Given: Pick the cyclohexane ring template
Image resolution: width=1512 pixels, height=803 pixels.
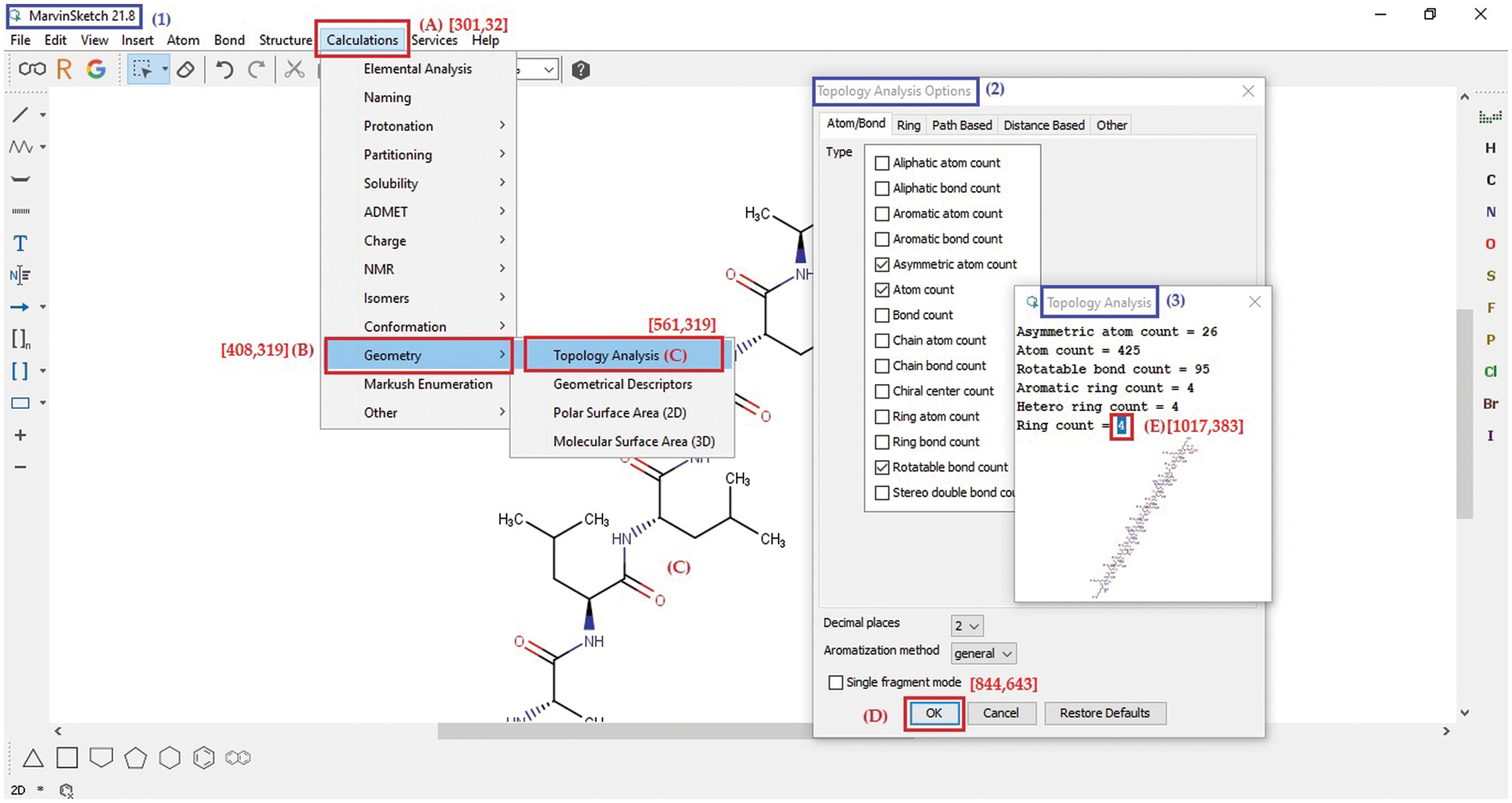Looking at the screenshot, I should [169, 758].
